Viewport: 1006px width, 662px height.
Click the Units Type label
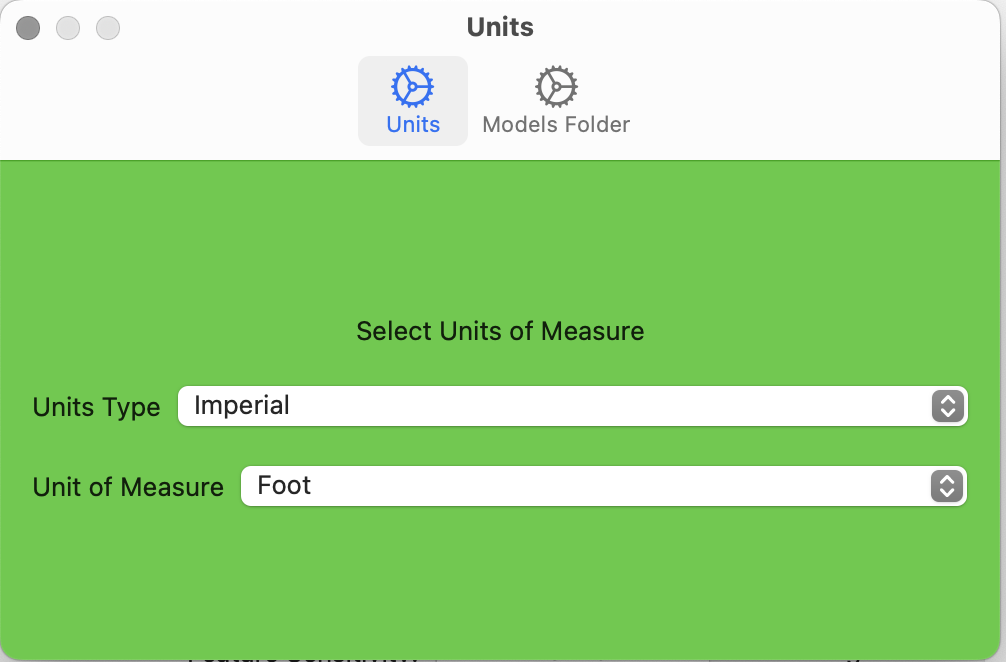[x=96, y=408]
